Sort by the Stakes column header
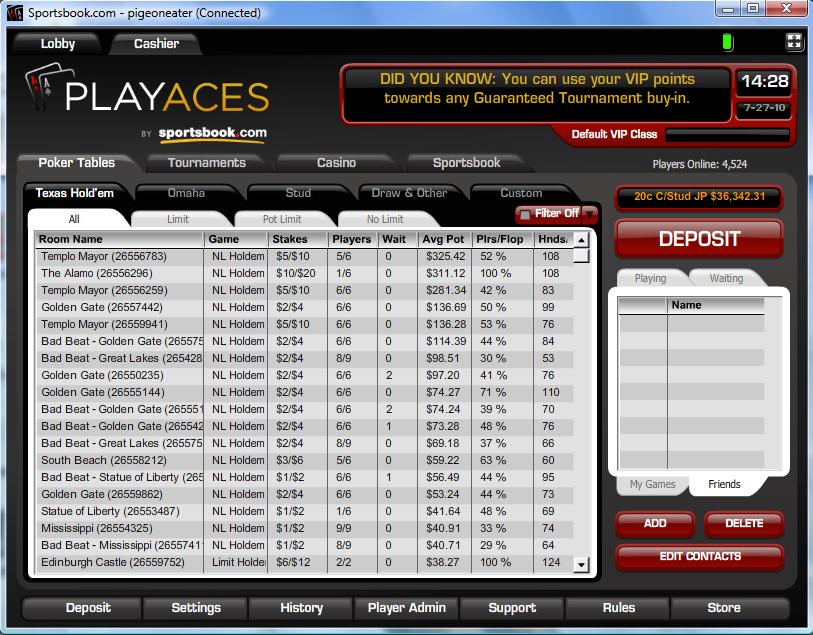Image resolution: width=813 pixels, height=635 pixels. [297, 239]
